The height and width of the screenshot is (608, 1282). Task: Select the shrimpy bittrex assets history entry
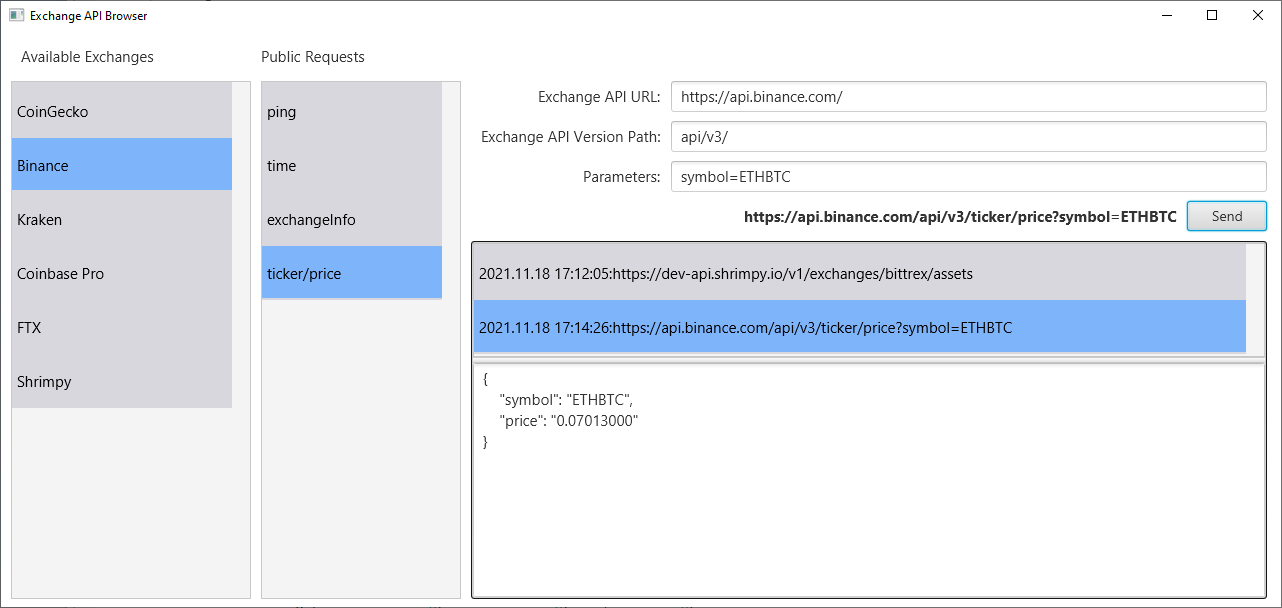coord(859,273)
